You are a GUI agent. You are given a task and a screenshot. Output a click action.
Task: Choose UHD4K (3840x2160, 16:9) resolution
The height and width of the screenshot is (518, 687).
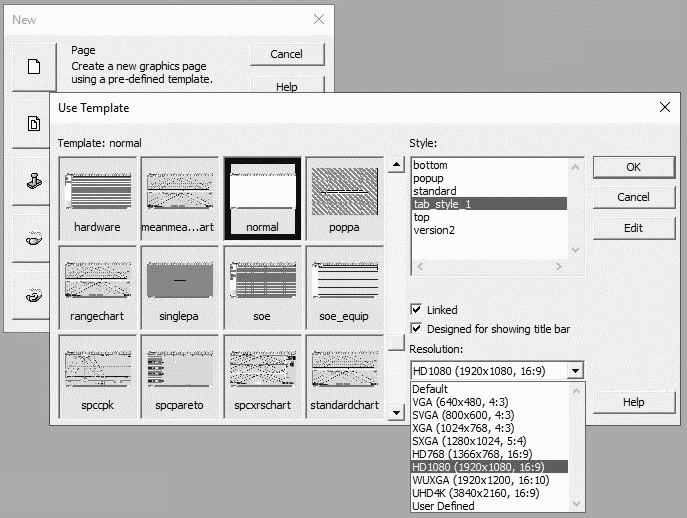(489, 493)
